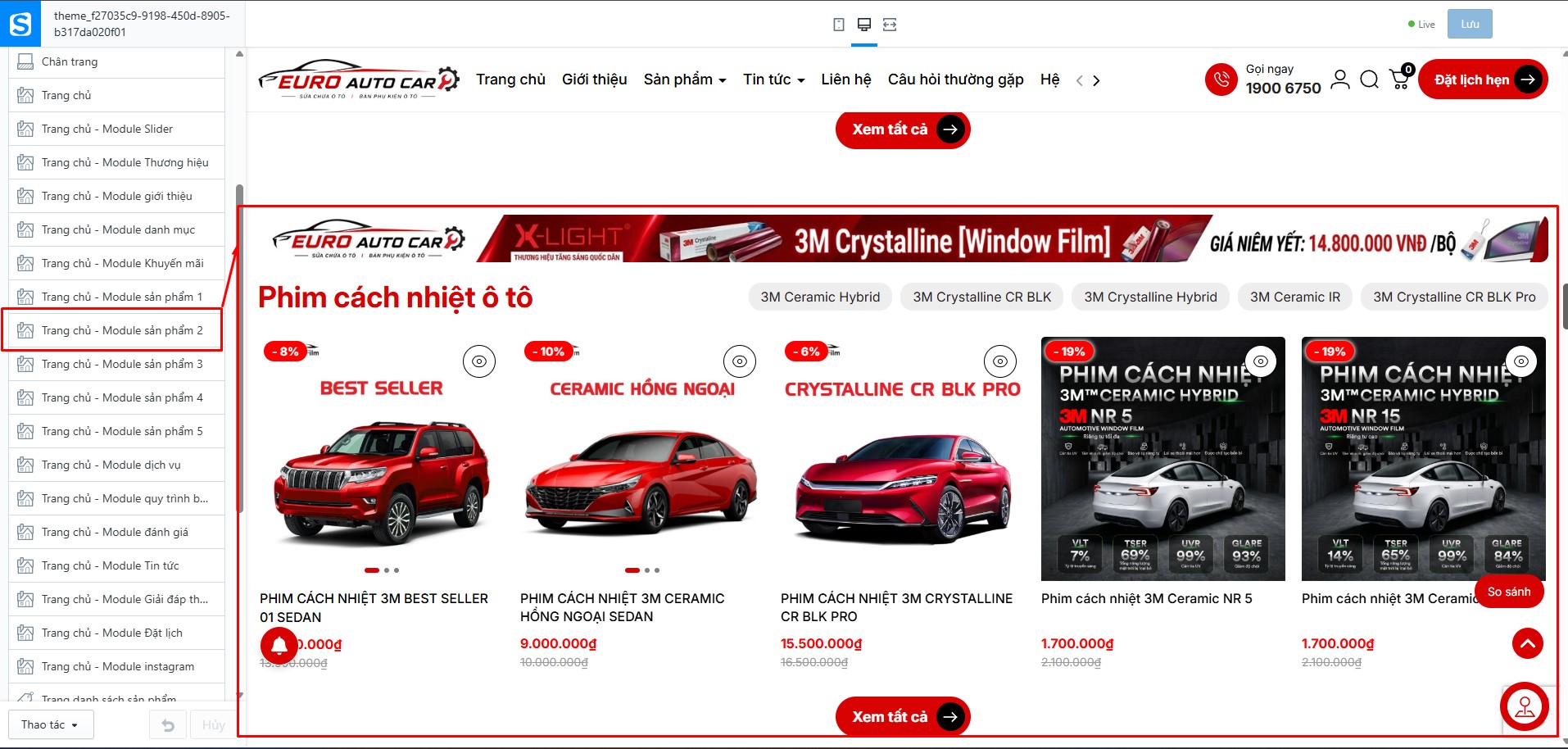The width and height of the screenshot is (1568, 749).
Task: Quick view Ceramic NR 5 product
Action: point(1261,361)
